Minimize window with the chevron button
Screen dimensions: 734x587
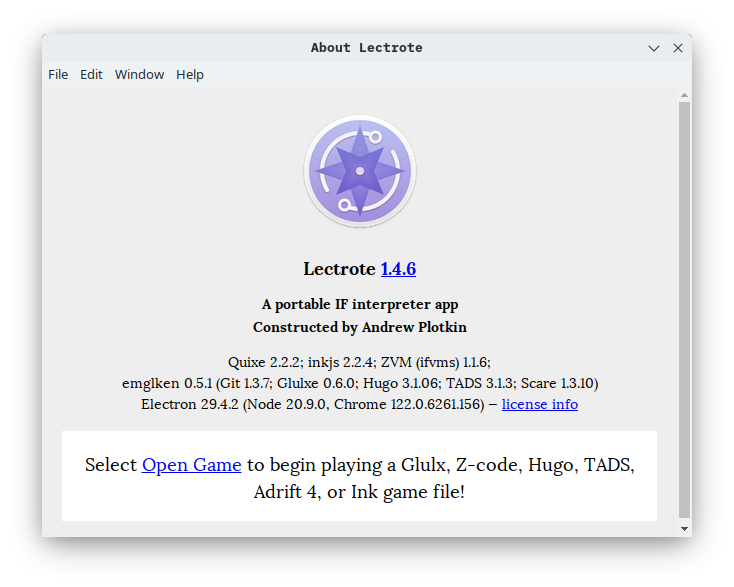(x=654, y=48)
